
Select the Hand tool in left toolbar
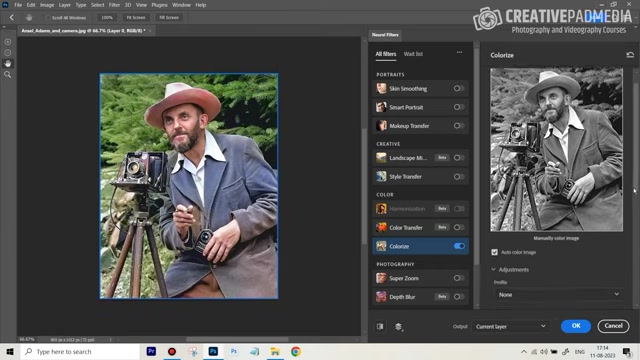click(x=8, y=64)
